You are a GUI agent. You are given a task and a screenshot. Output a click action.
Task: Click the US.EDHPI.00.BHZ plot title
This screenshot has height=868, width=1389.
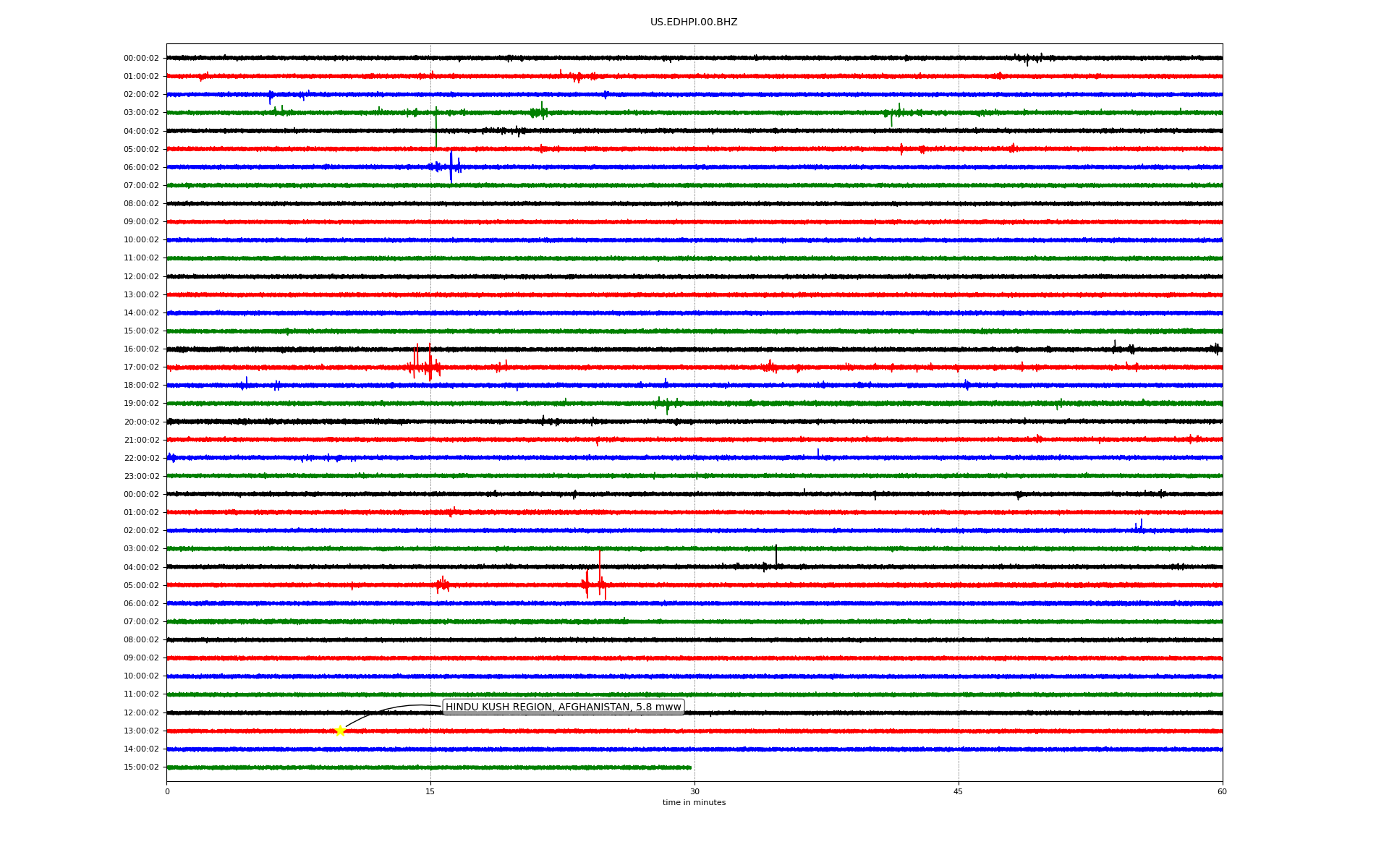pos(694,22)
